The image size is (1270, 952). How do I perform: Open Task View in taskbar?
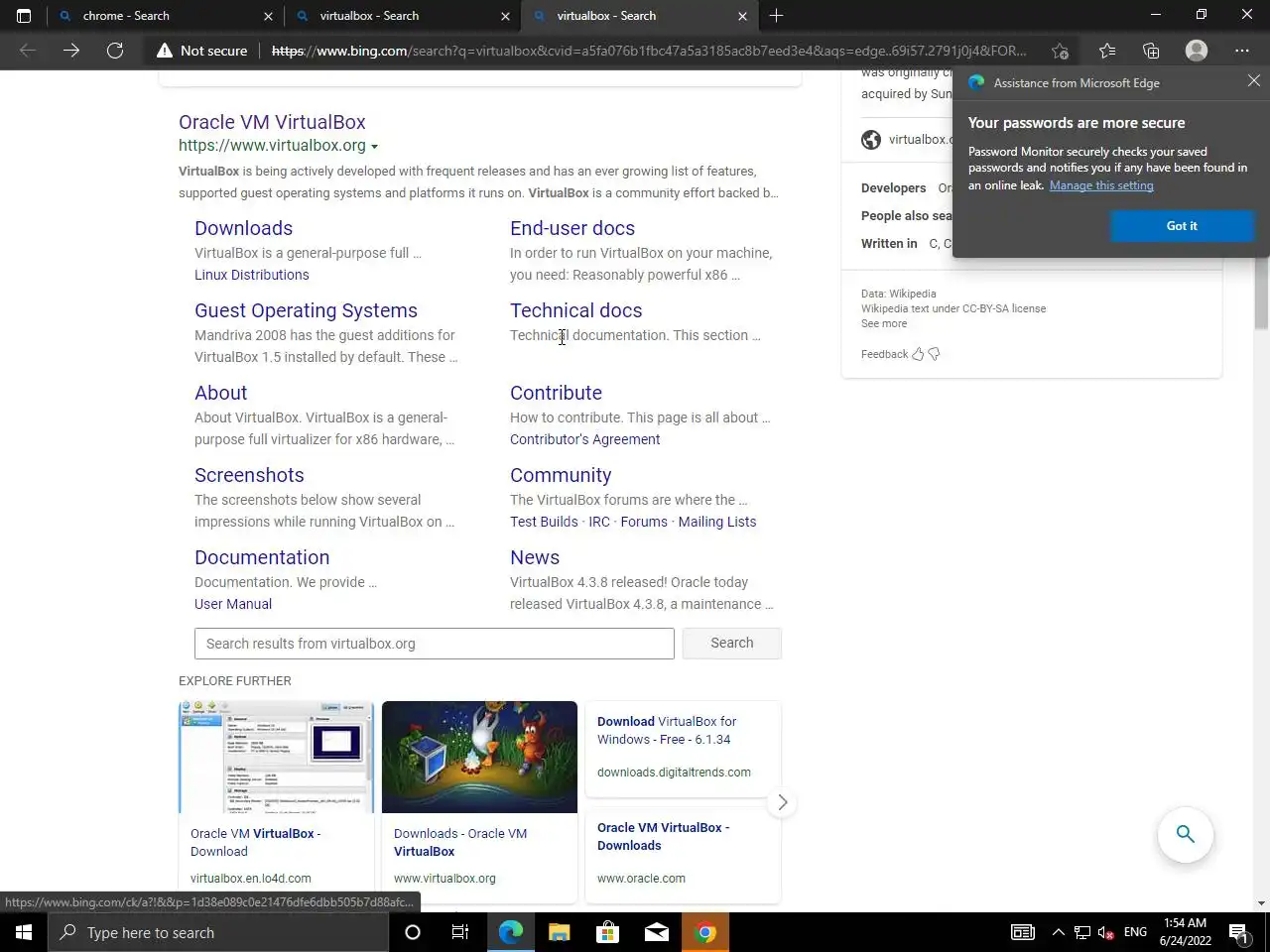coord(460,932)
